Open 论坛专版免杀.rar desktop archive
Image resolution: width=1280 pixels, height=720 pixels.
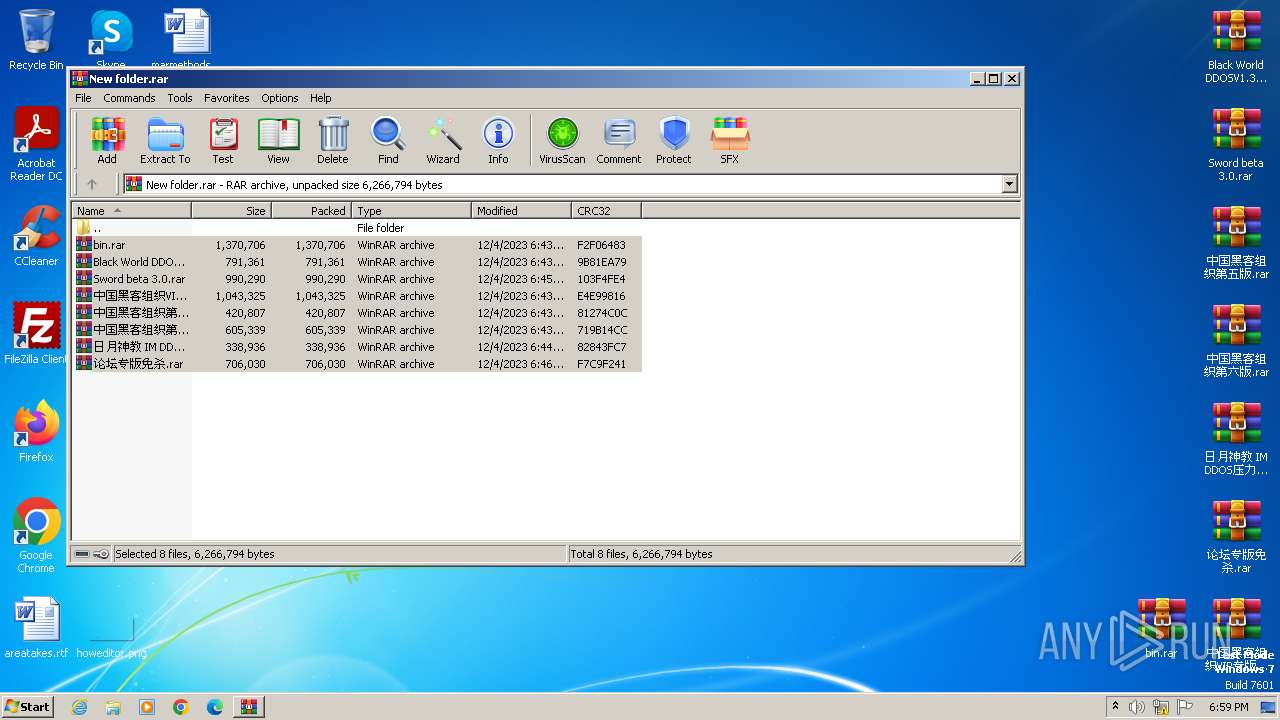pos(1236,537)
